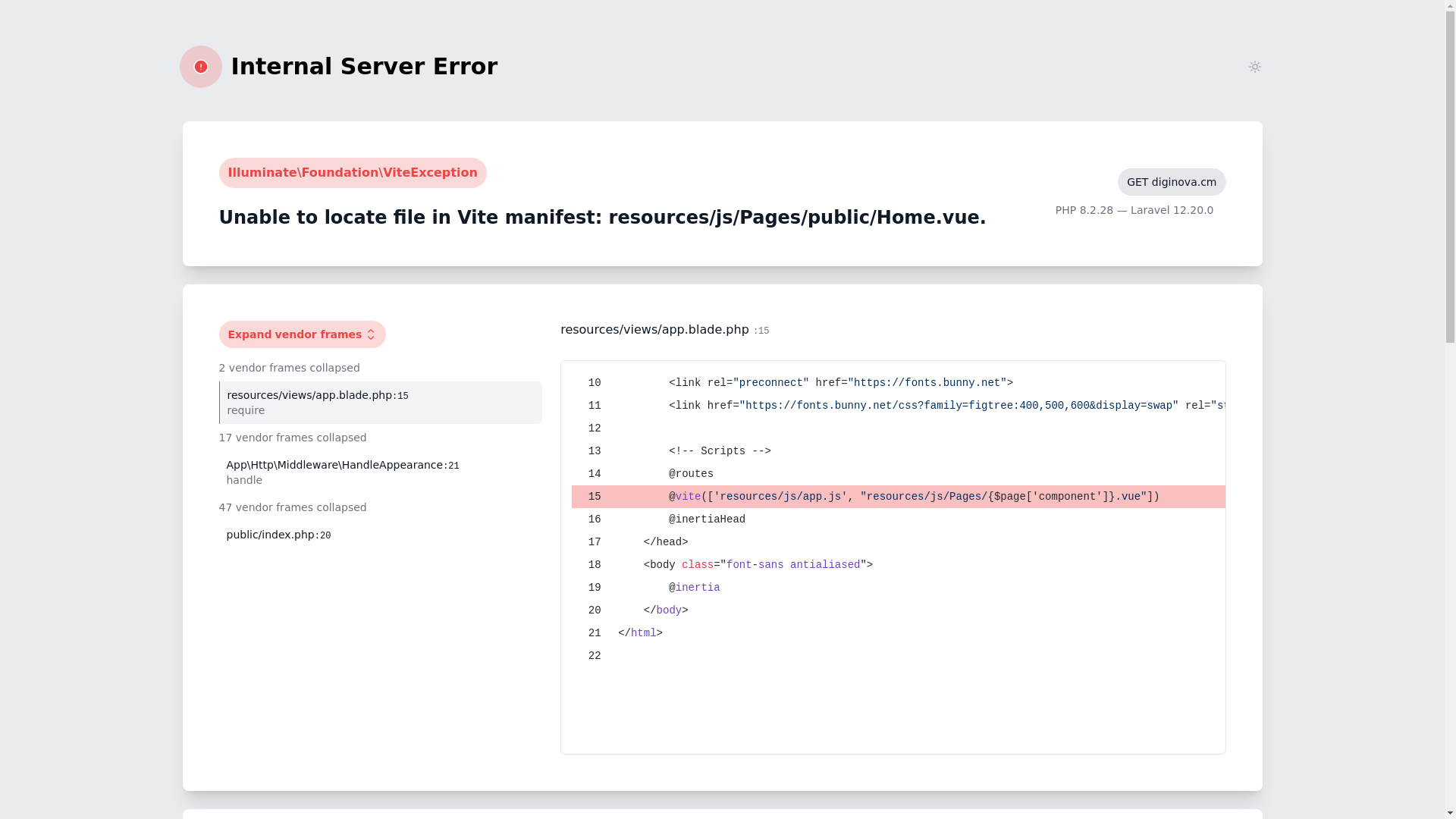Screen dimensions: 1456x819
Task: Click closing html tag on line 21
Action: pos(640,633)
